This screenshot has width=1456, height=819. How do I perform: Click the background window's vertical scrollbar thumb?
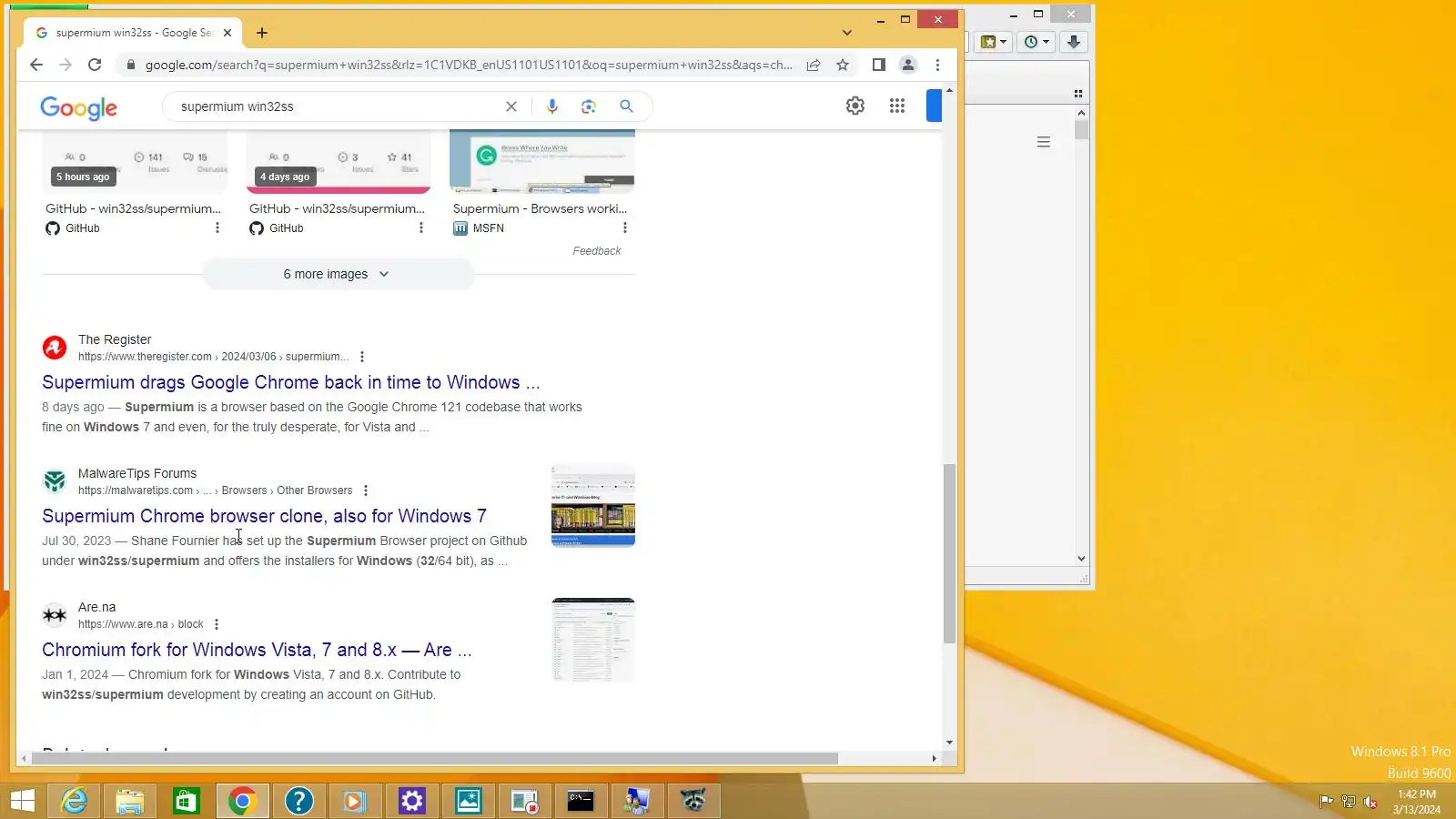pos(1081,129)
